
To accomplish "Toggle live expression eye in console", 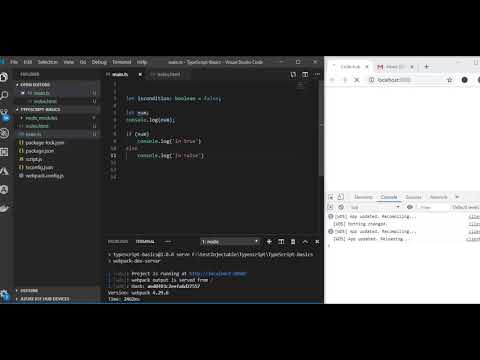I will [410, 207].
